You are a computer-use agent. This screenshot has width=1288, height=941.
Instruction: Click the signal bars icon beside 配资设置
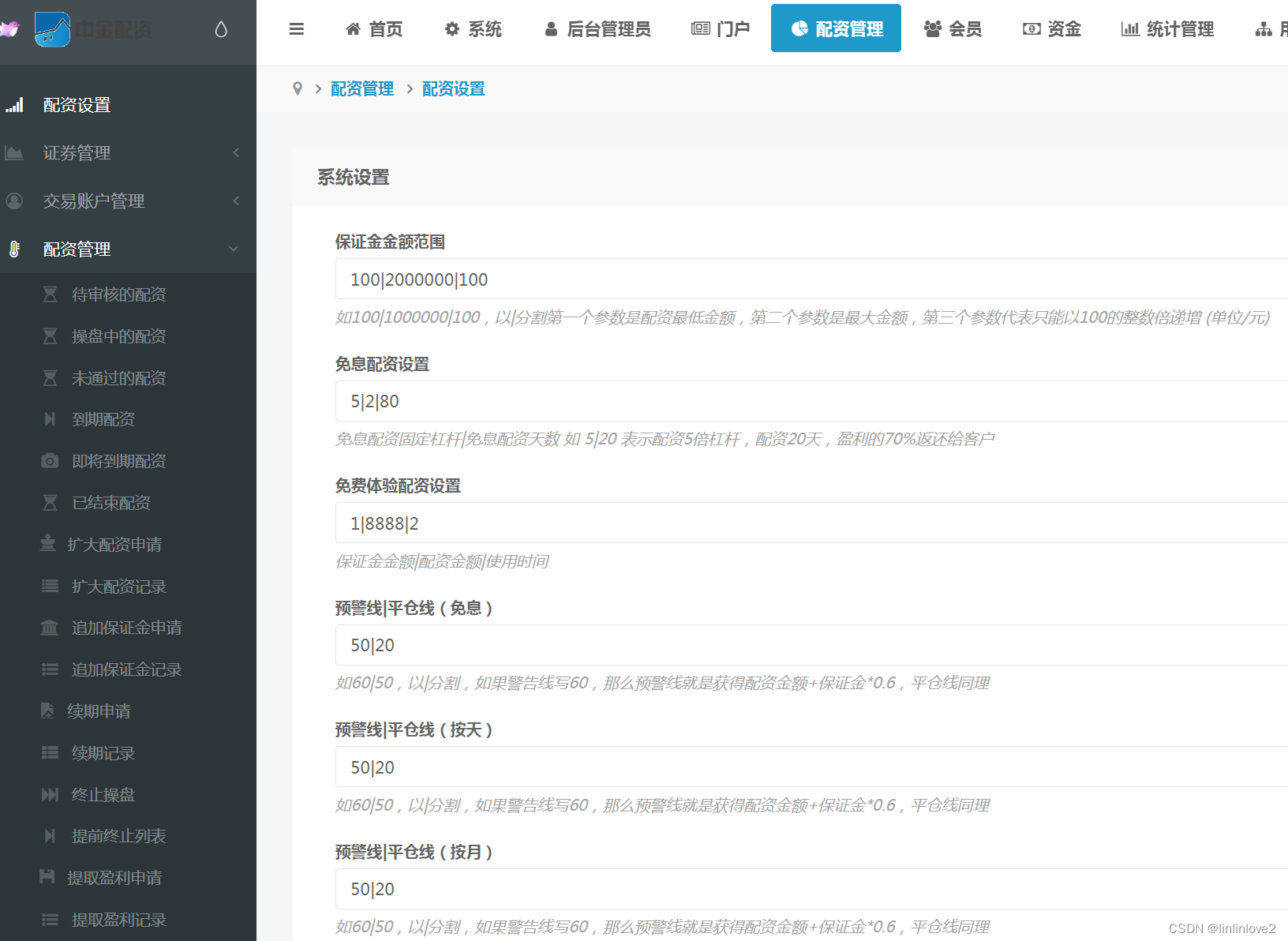point(14,105)
